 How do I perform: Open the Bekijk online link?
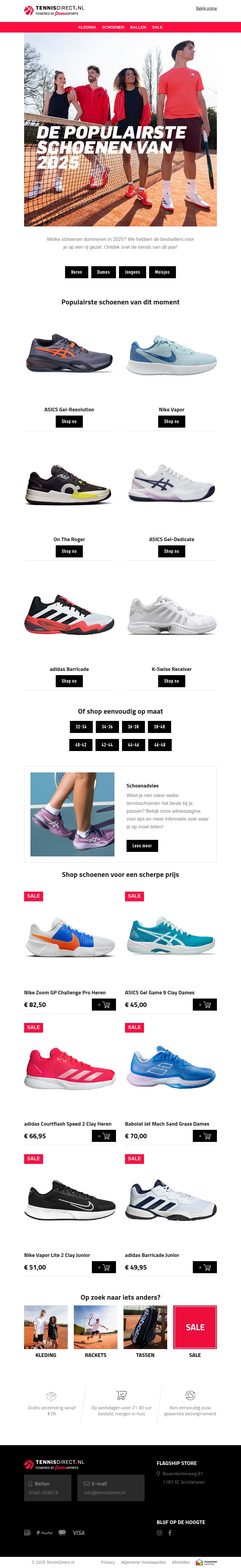pos(206,8)
